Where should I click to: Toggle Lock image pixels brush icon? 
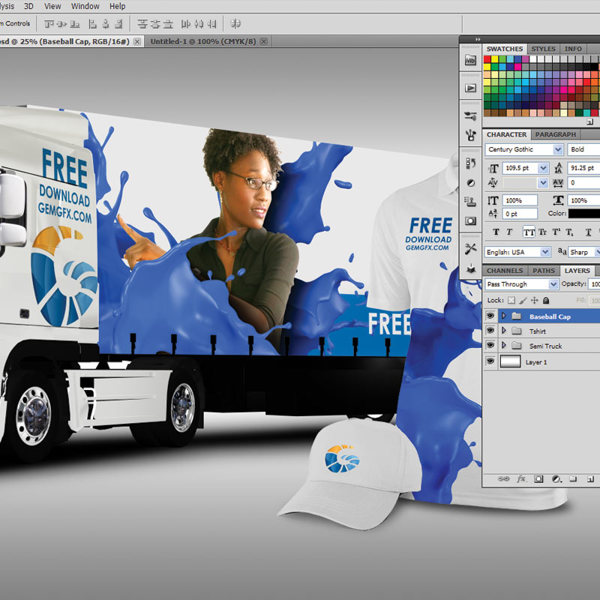[523, 300]
